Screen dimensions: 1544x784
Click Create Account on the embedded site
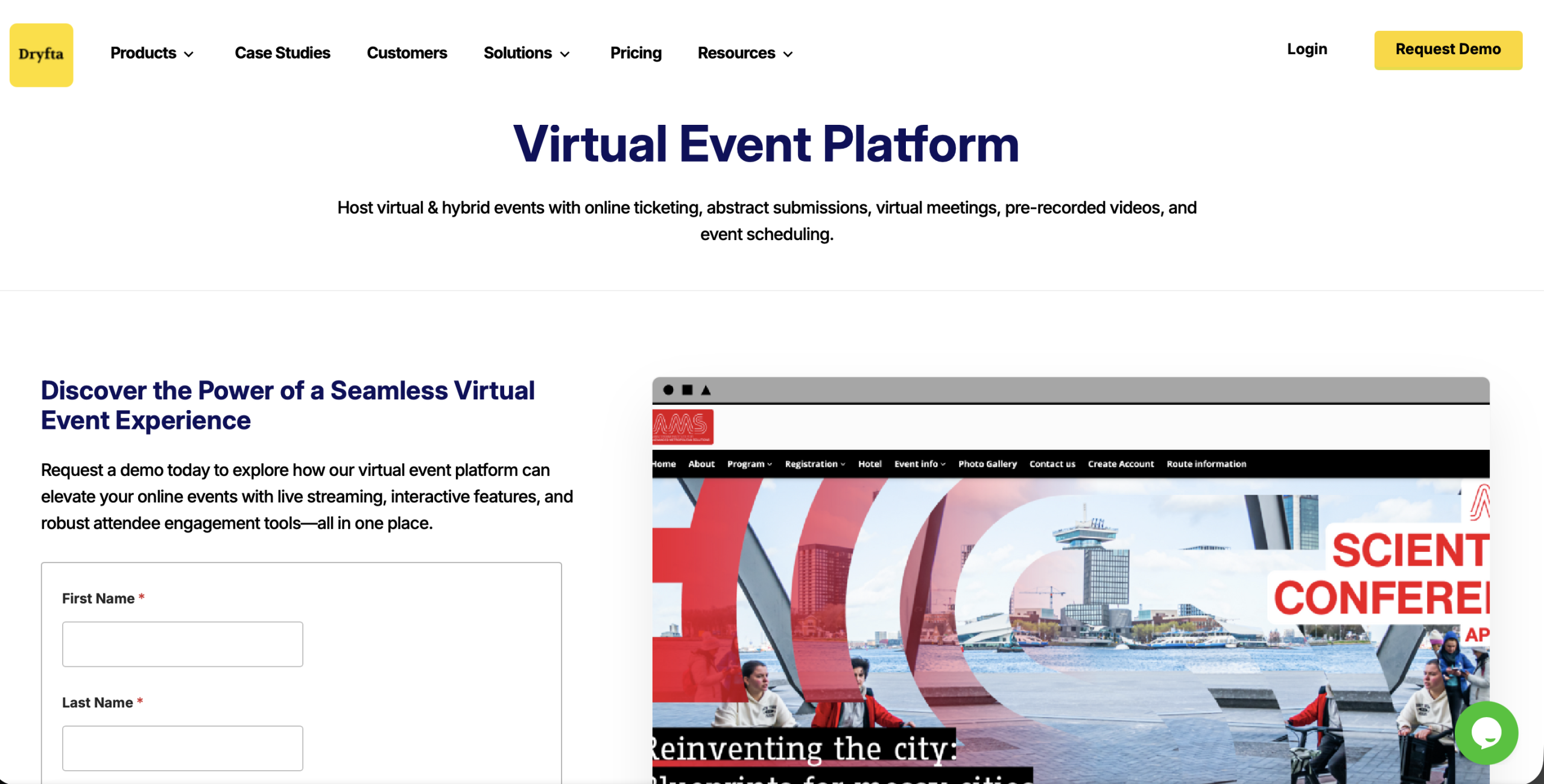1121,464
